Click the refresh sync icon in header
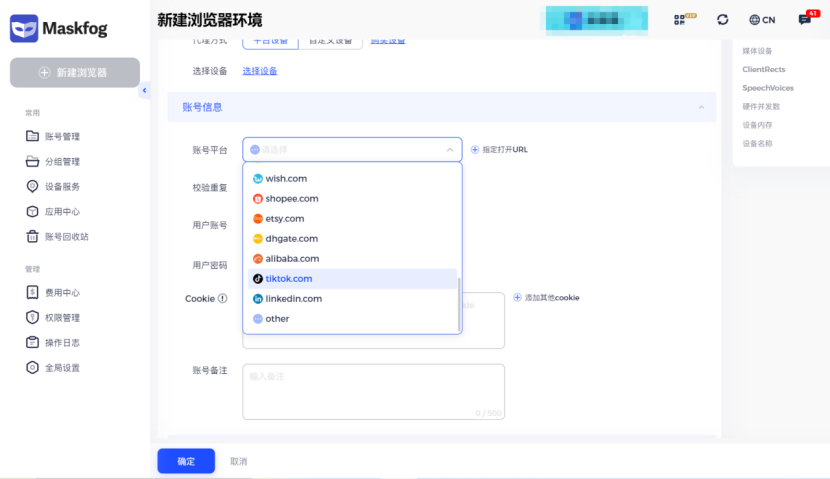 point(723,20)
